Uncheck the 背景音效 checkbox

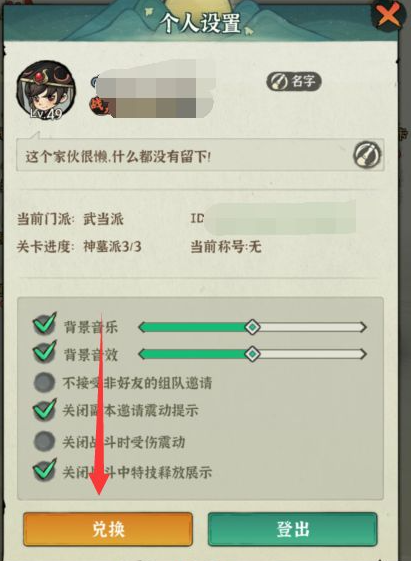pyautogui.click(x=44, y=352)
